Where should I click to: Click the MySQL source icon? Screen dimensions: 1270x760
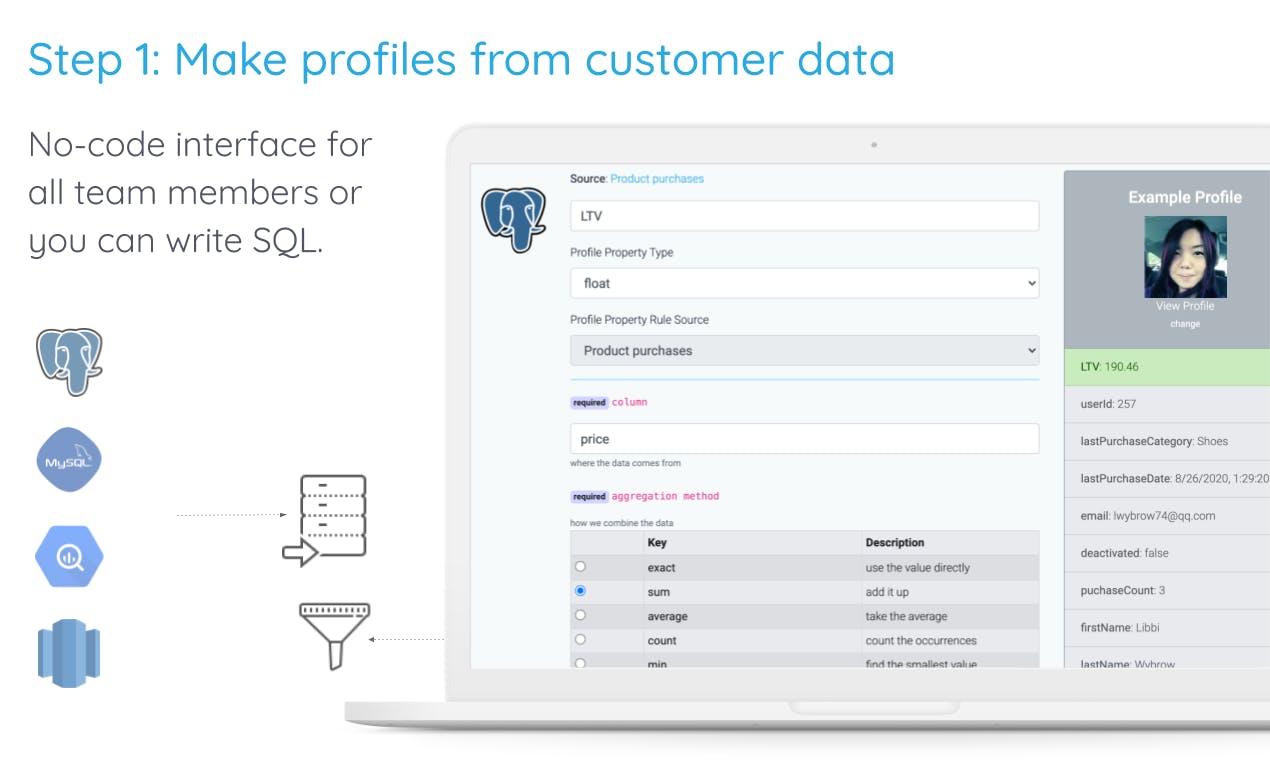[x=69, y=460]
